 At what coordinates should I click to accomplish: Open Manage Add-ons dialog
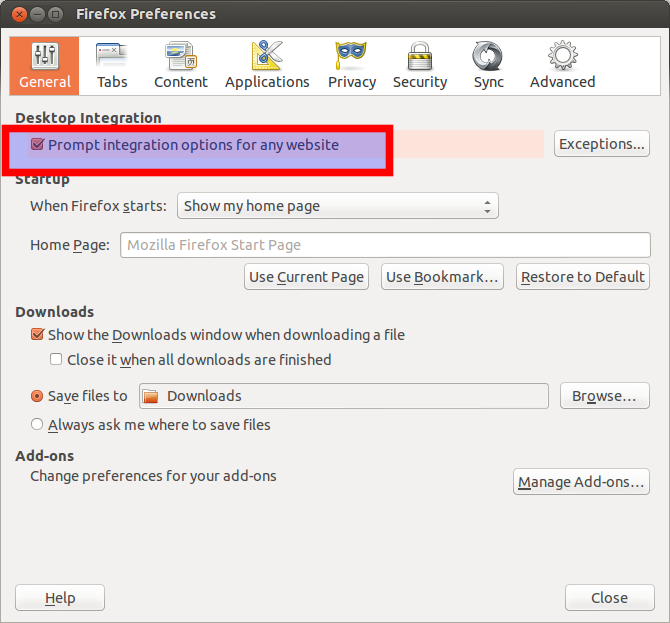(581, 482)
